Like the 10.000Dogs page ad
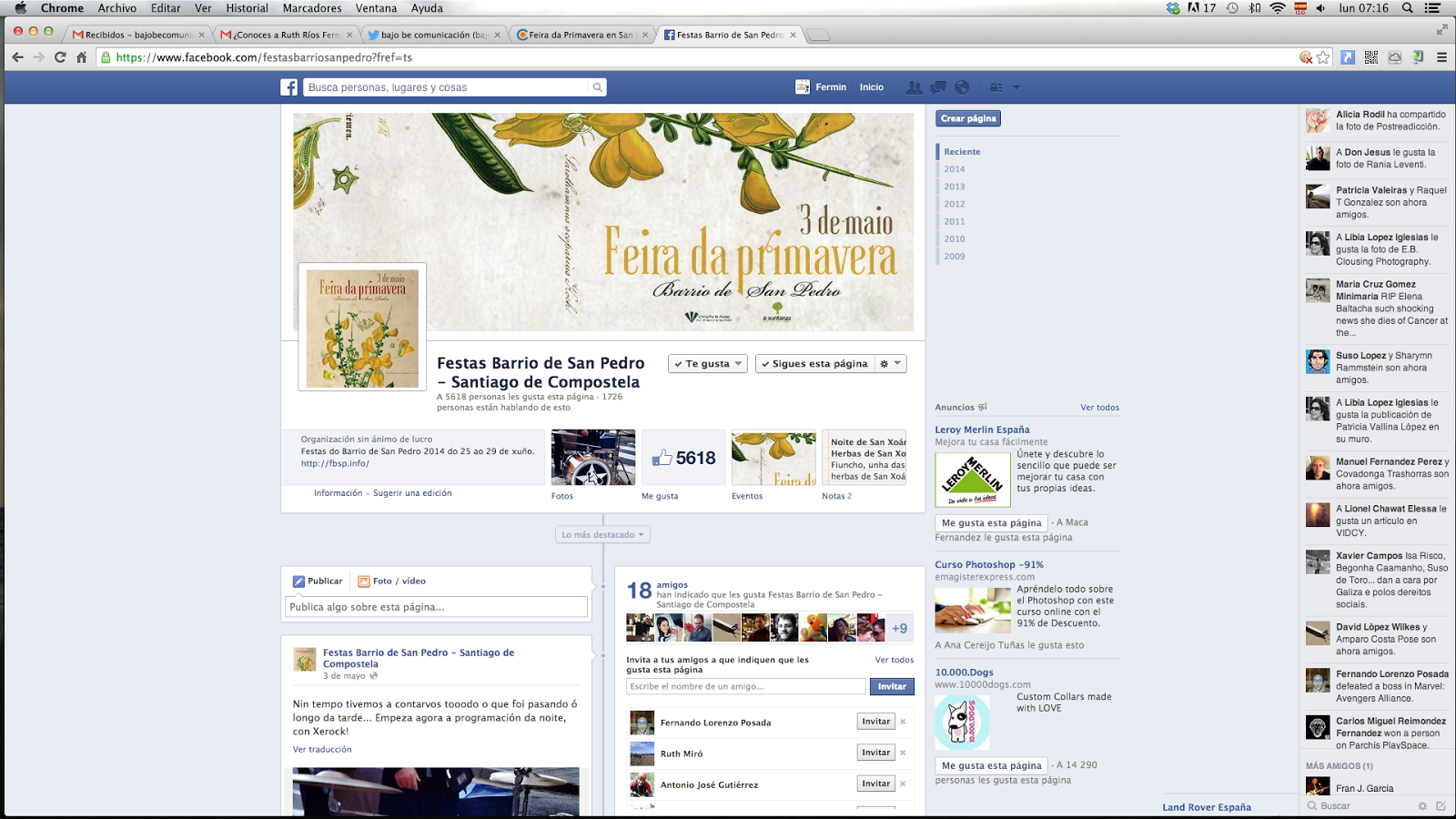 (x=991, y=765)
